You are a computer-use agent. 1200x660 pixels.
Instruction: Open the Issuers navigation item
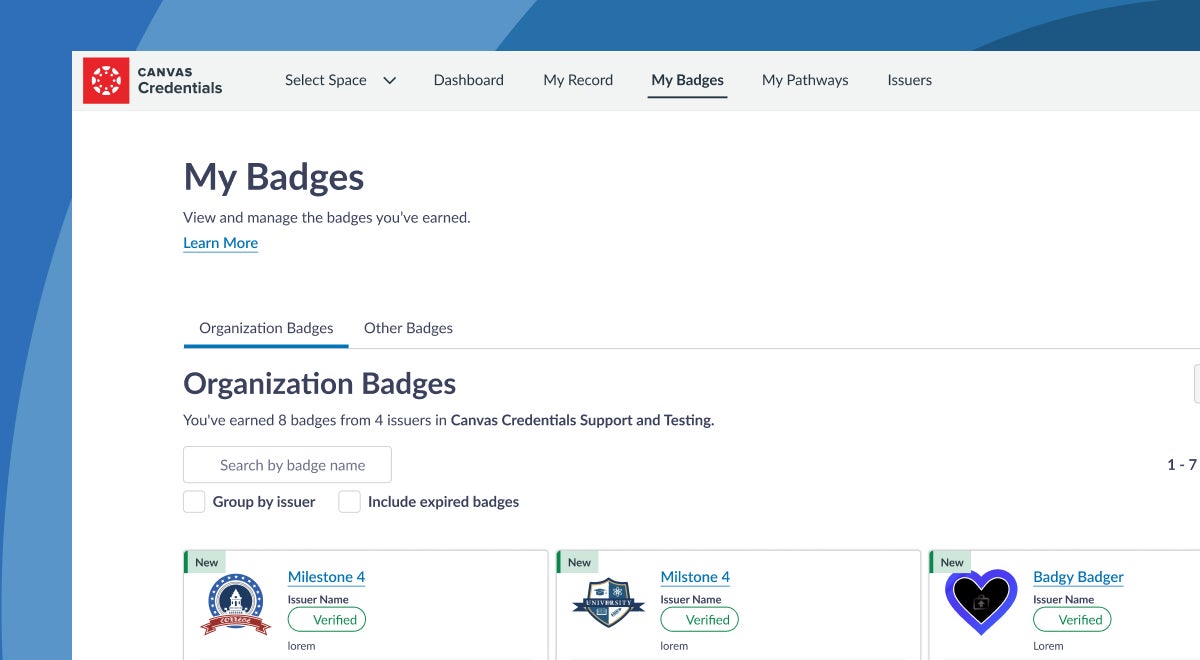pos(909,80)
